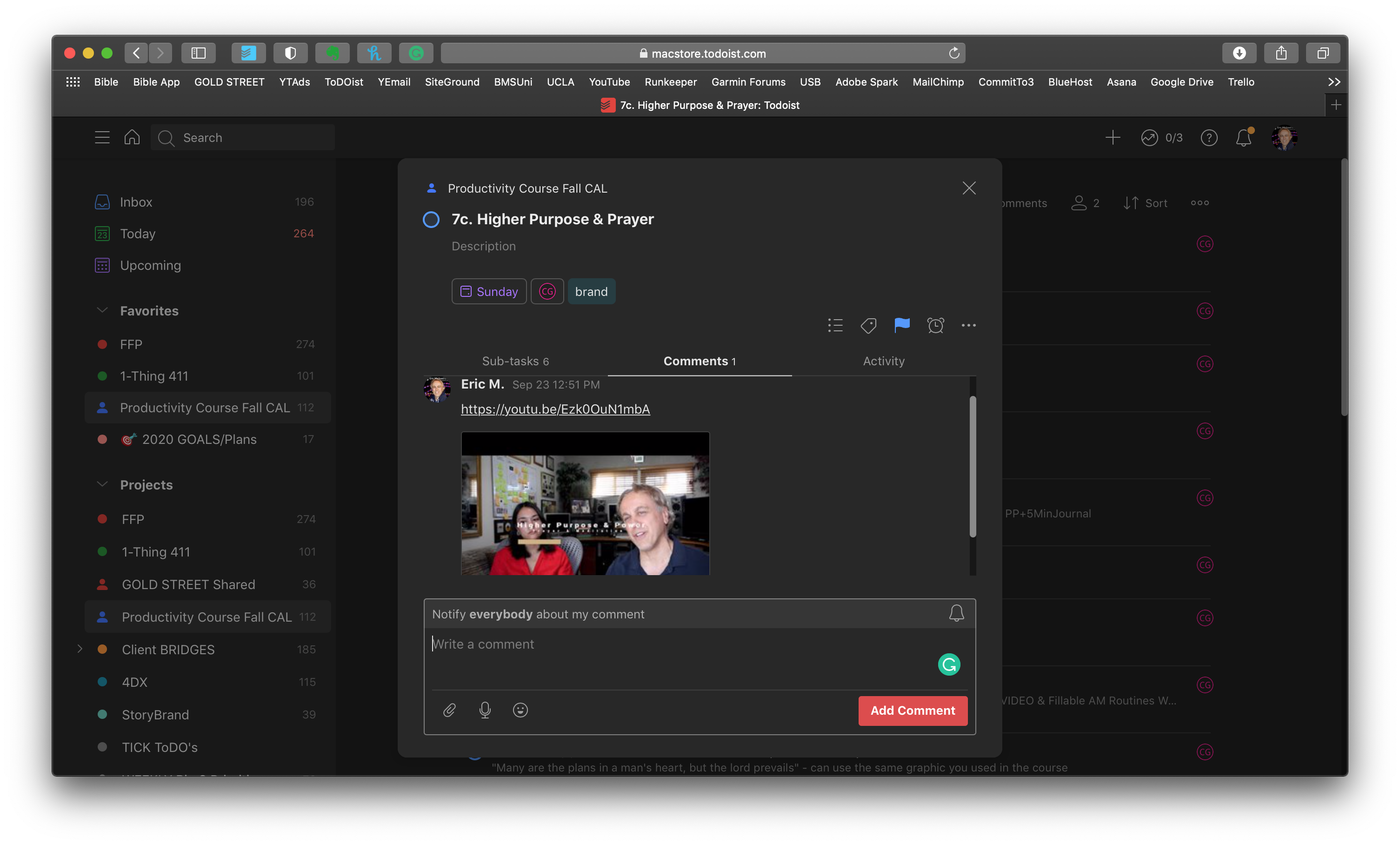Image resolution: width=1400 pixels, height=845 pixels.
Task: Toggle the comment notification bell
Action: point(956,613)
